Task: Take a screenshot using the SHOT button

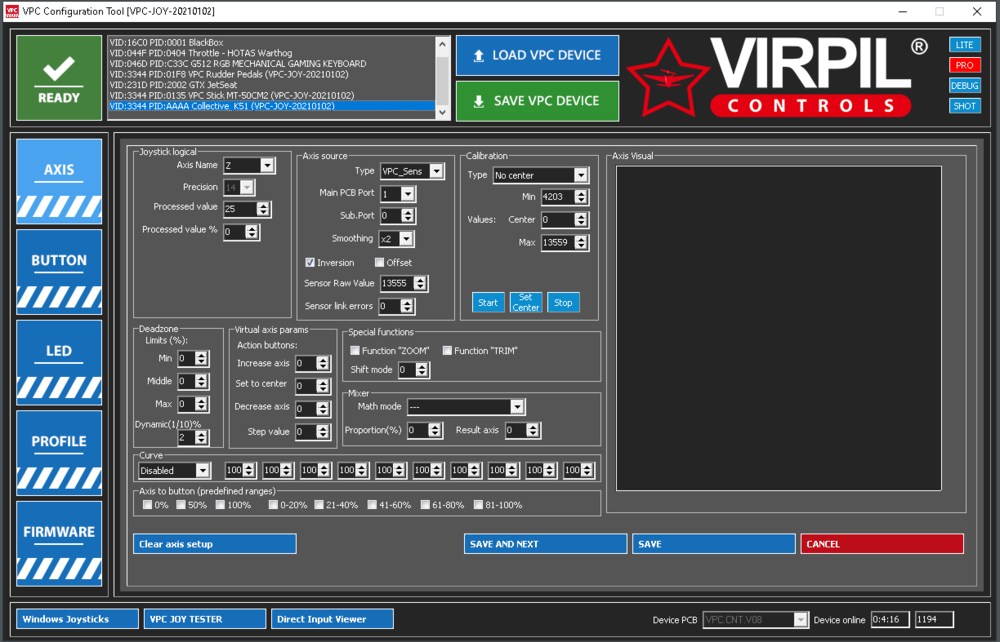Action: tap(964, 105)
